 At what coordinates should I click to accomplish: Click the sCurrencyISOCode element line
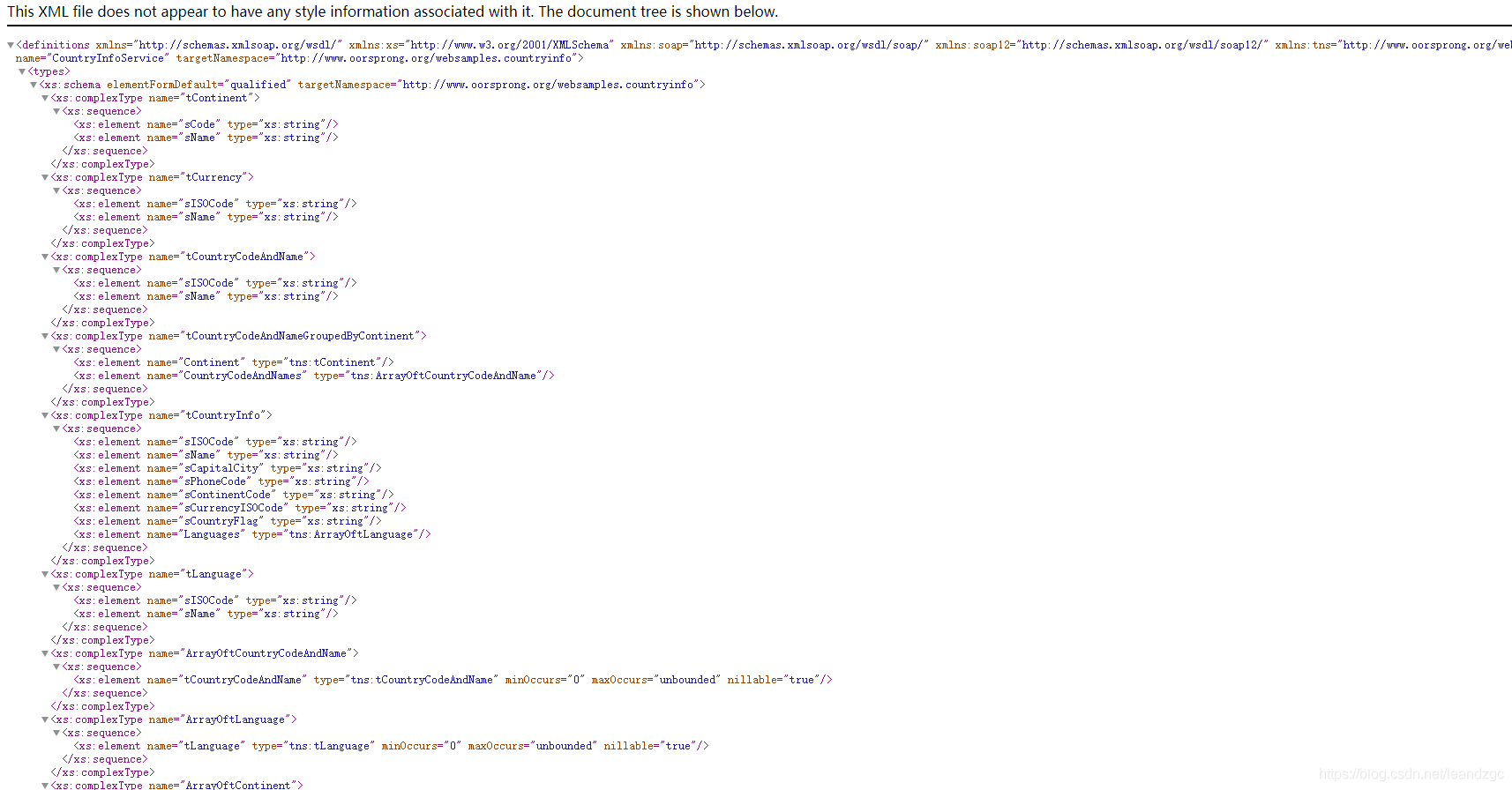pos(240,508)
